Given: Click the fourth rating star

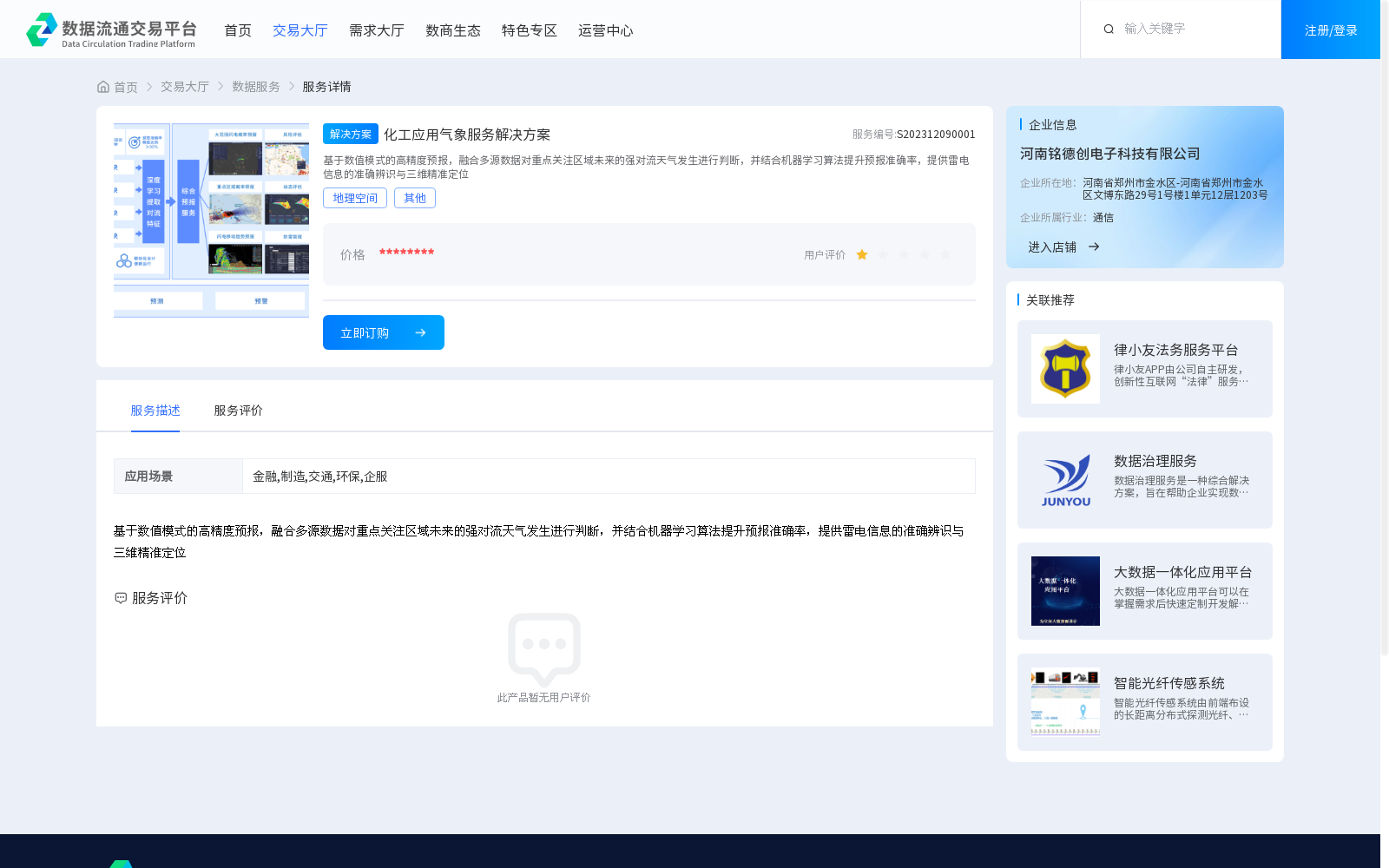Looking at the screenshot, I should pyautogui.click(x=925, y=254).
